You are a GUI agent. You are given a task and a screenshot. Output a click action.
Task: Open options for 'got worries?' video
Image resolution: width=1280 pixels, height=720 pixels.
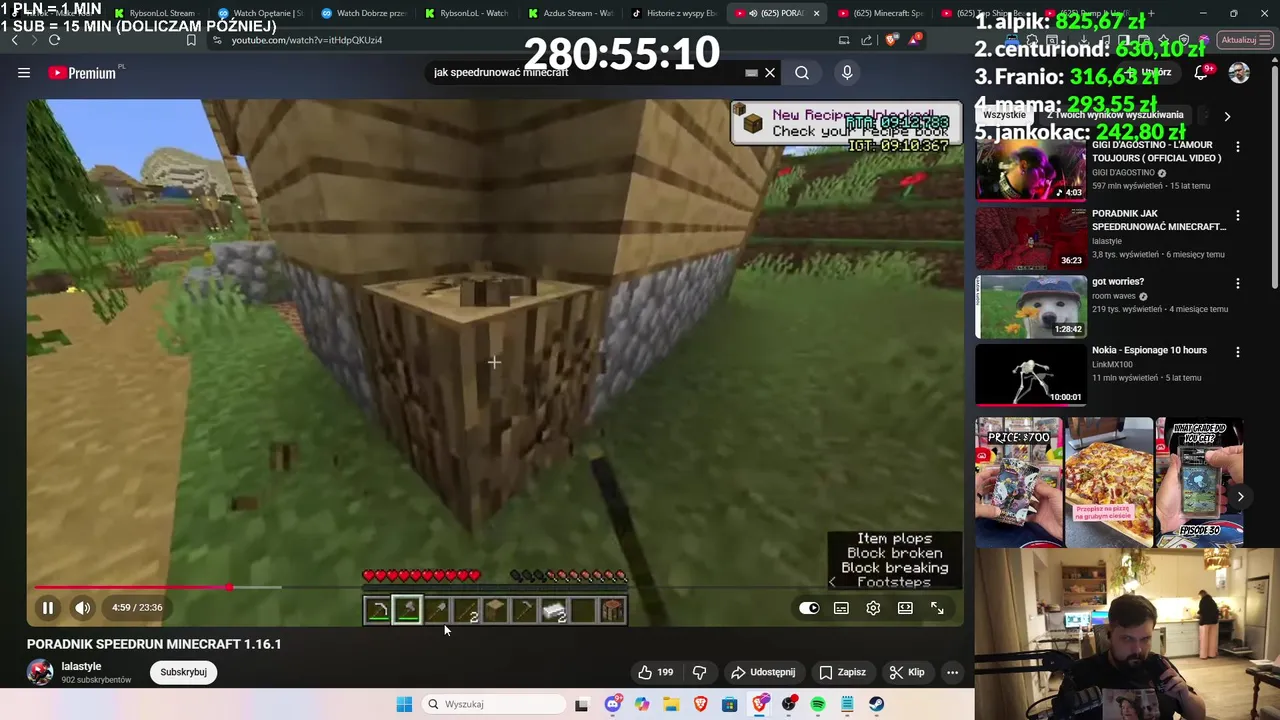[x=1238, y=283]
